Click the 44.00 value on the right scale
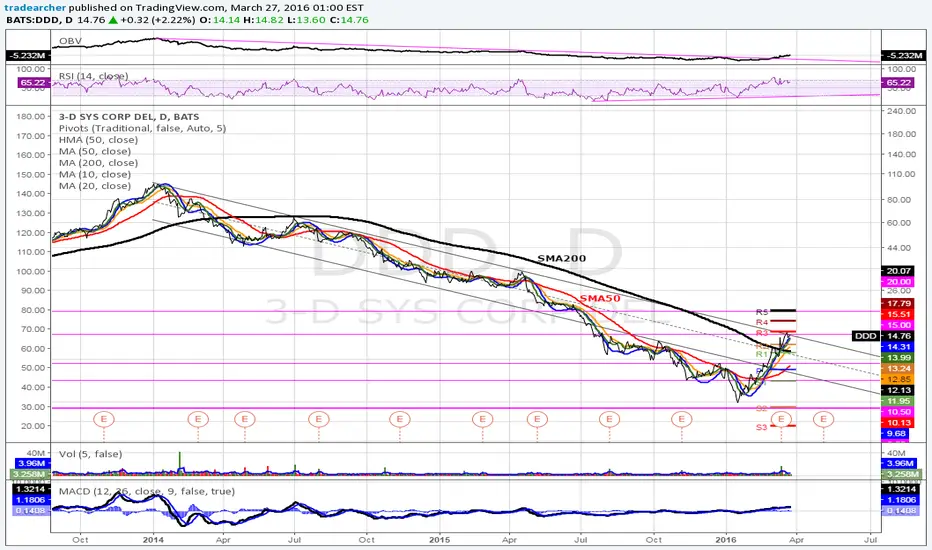The image size is (932, 550). 899,247
